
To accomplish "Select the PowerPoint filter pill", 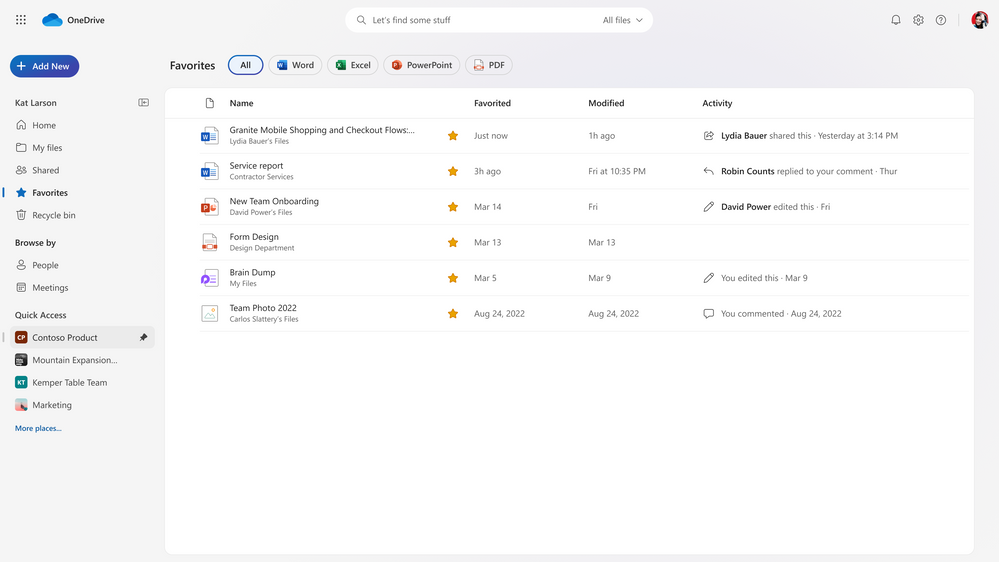I will pos(421,65).
